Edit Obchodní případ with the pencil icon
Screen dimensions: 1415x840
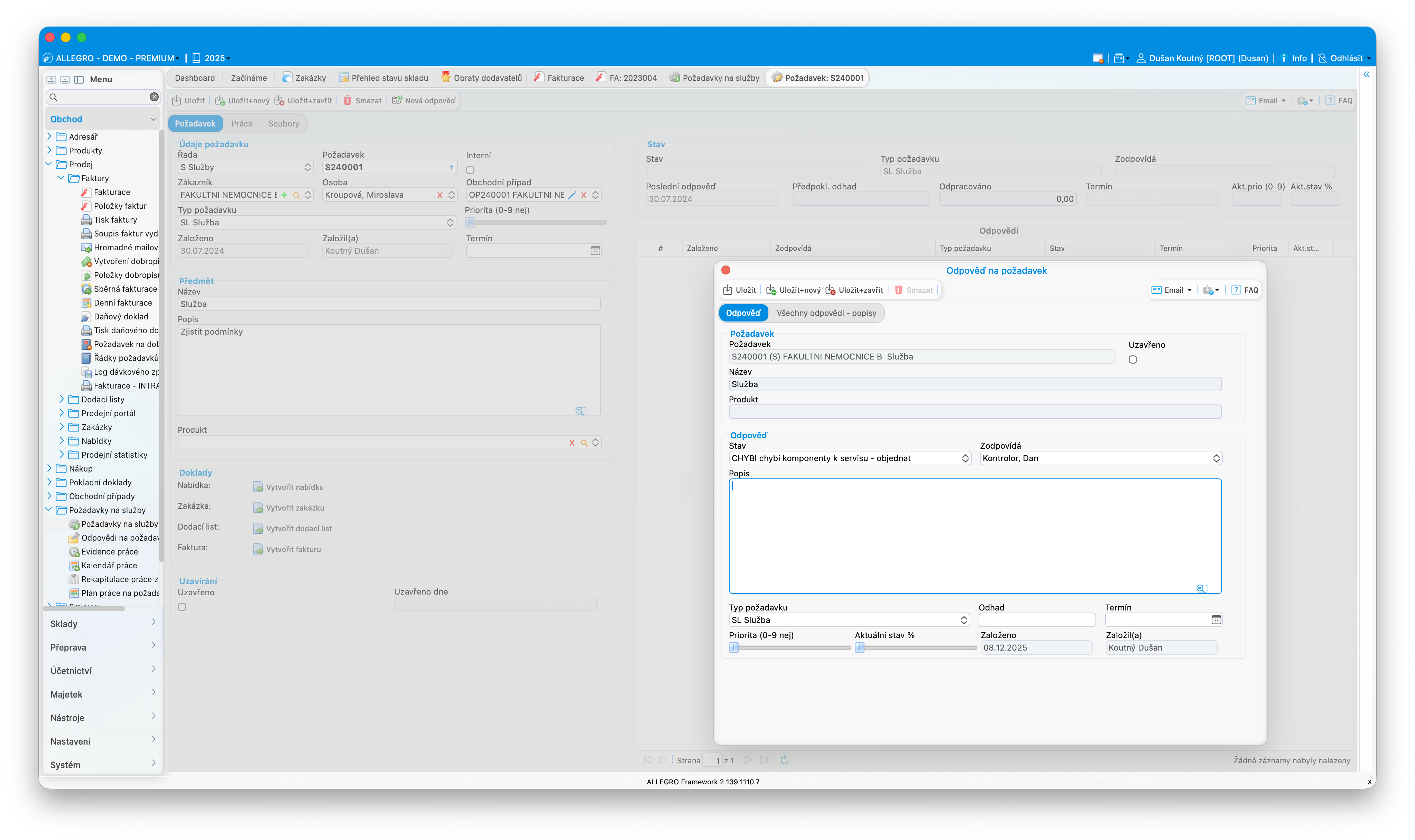coord(572,195)
